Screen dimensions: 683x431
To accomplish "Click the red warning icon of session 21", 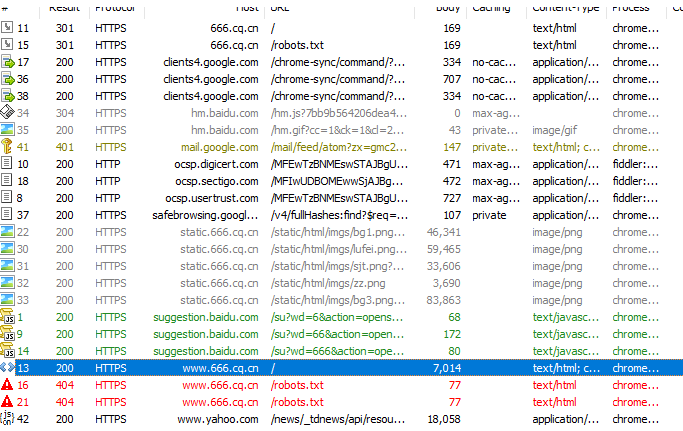I will (7, 401).
